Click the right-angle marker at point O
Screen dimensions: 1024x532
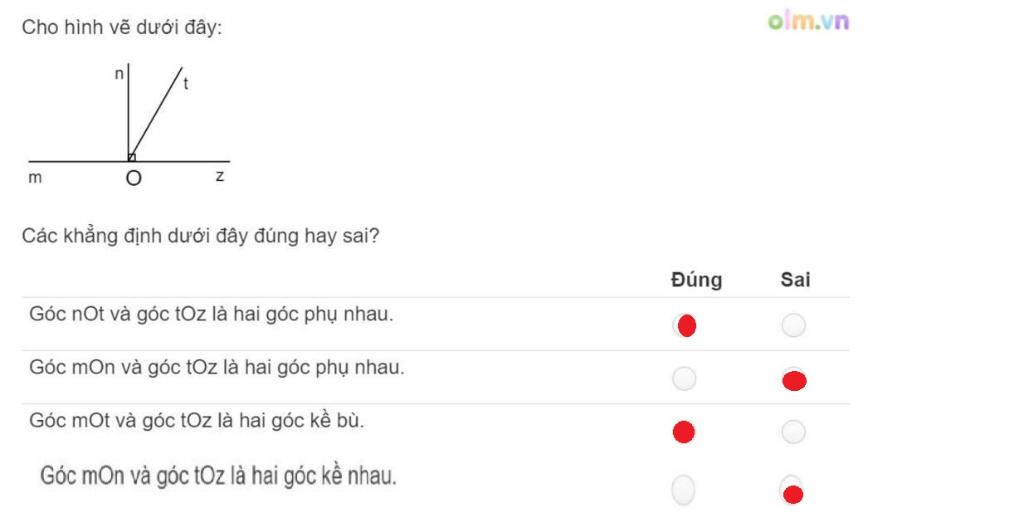point(132,157)
